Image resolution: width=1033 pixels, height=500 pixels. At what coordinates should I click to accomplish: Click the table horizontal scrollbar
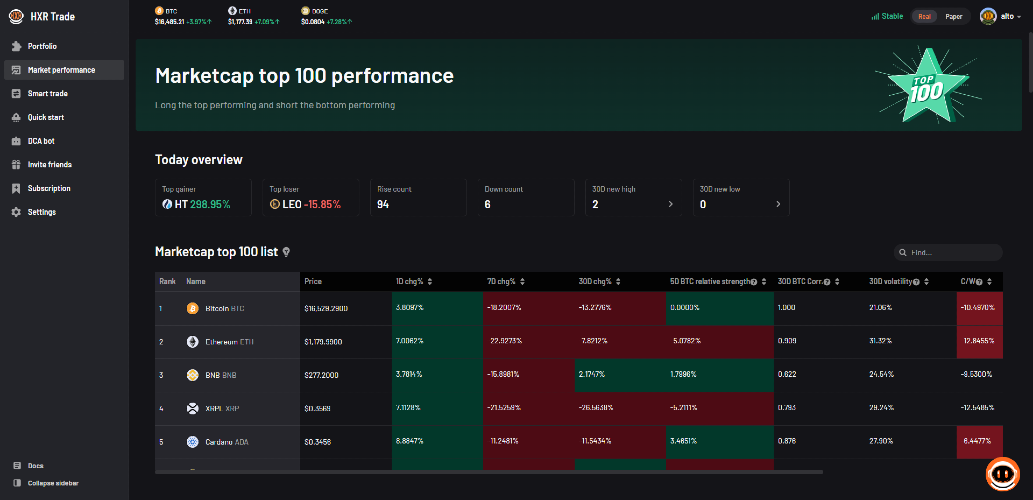pyautogui.click(x=489, y=472)
